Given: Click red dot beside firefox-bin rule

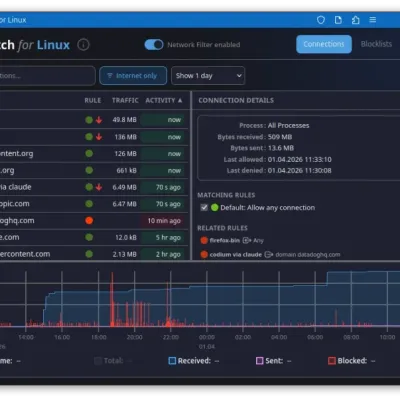Looking at the screenshot, I should click(204, 240).
